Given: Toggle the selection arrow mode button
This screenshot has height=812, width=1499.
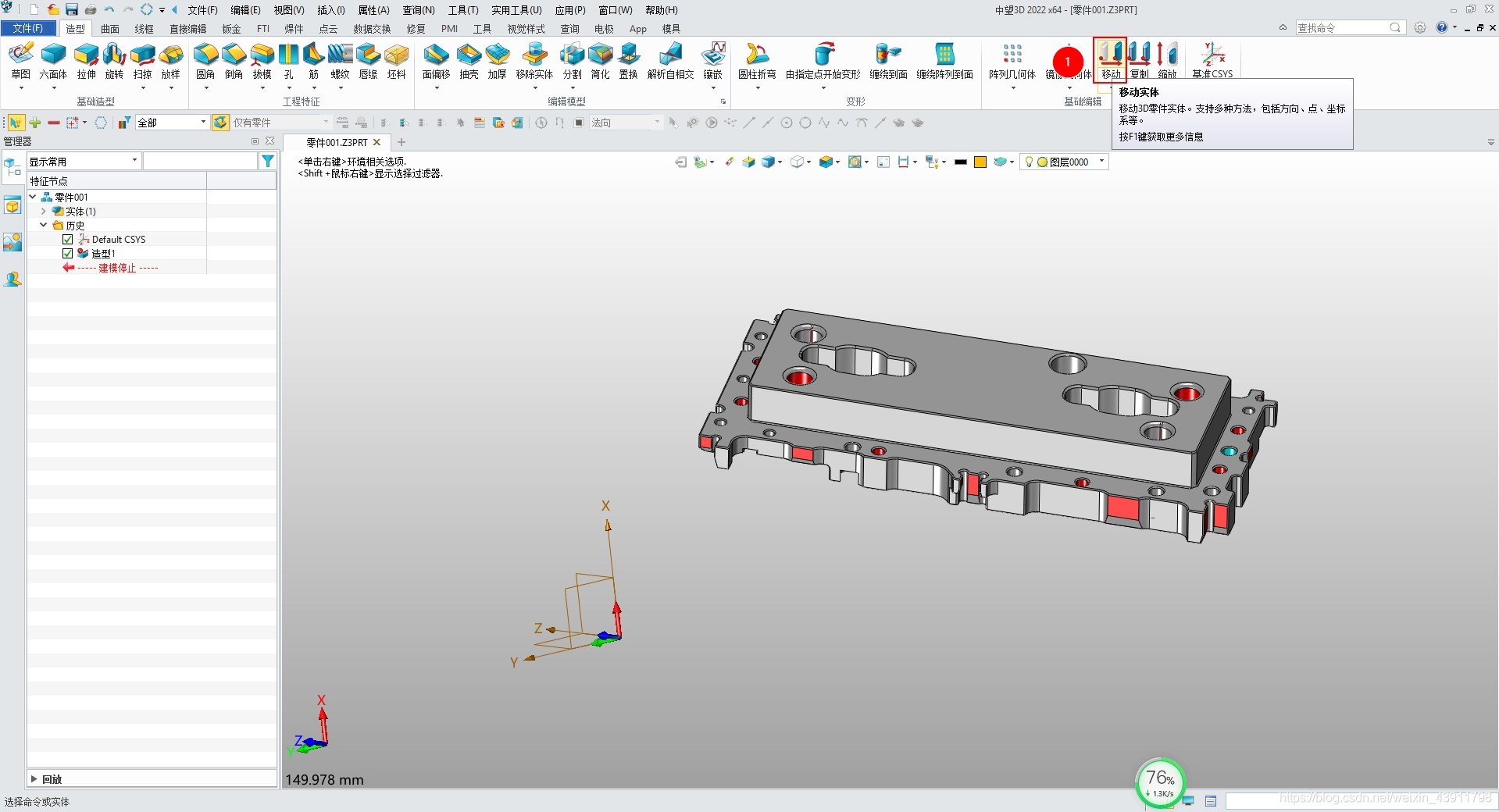Looking at the screenshot, I should click(x=16, y=123).
